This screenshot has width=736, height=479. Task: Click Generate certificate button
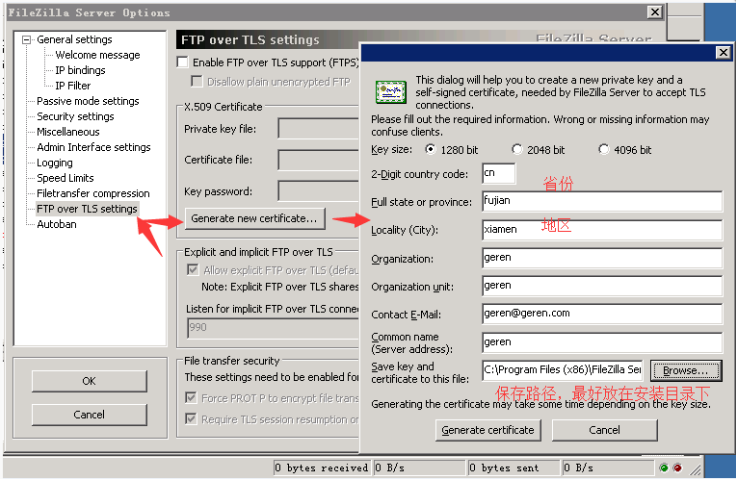pos(488,430)
